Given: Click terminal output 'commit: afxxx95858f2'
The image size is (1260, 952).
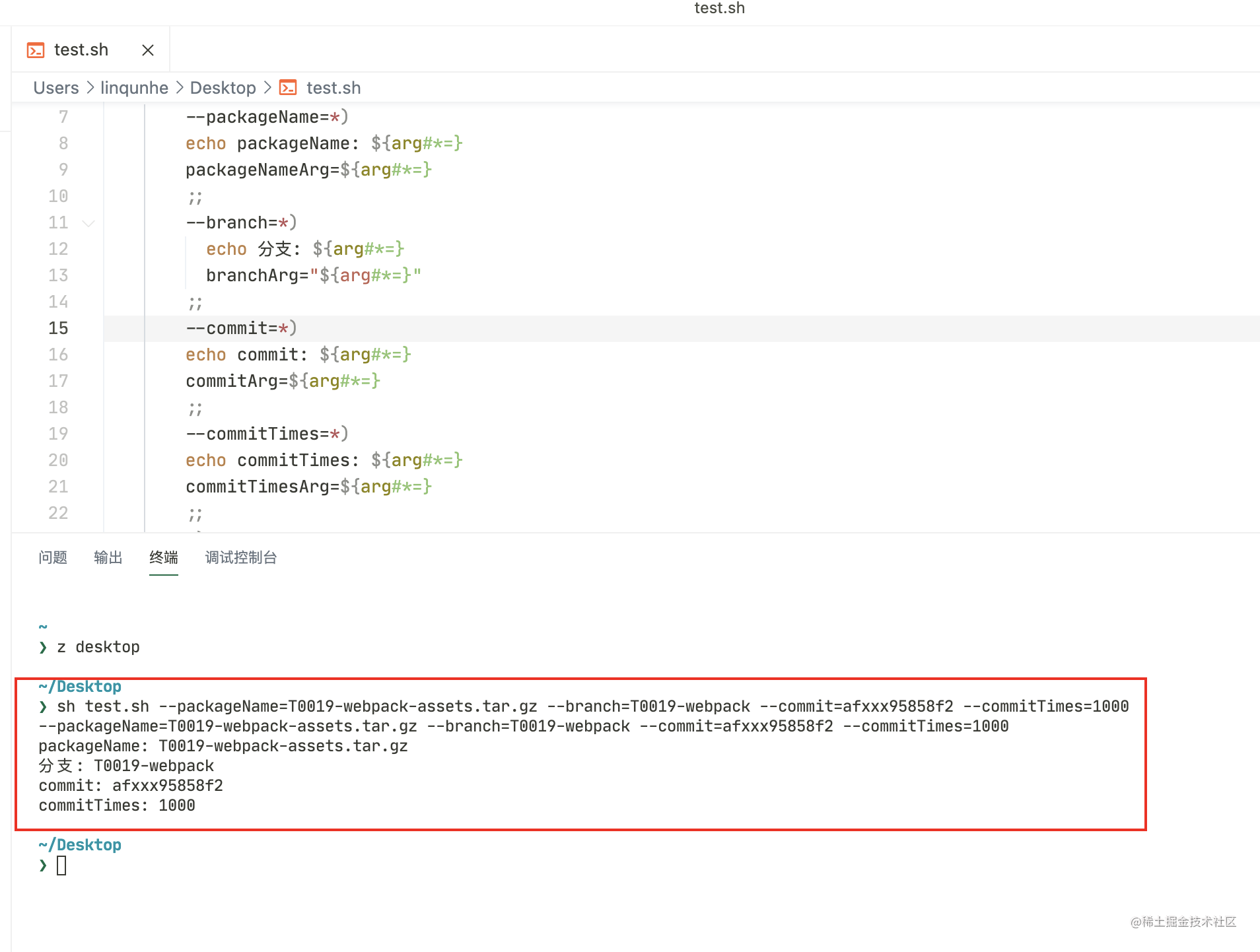Looking at the screenshot, I should click(x=131, y=786).
